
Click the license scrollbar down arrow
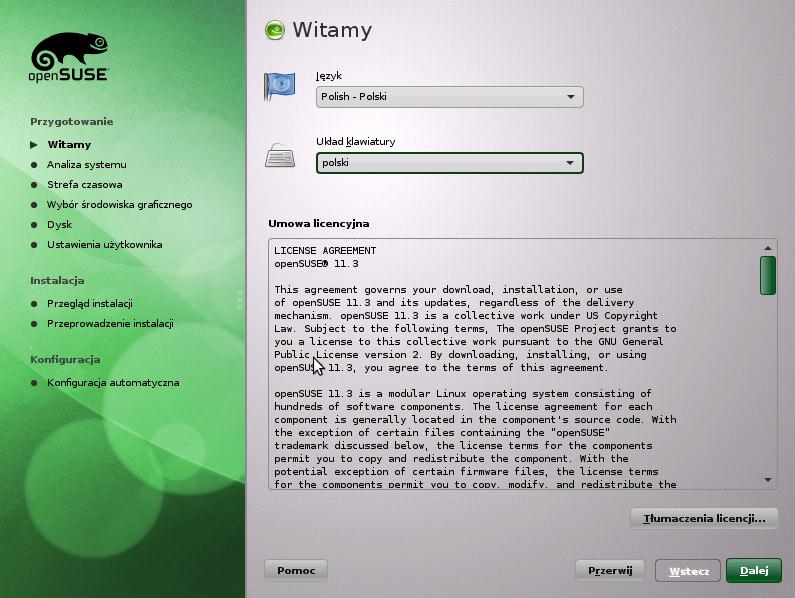pos(768,479)
